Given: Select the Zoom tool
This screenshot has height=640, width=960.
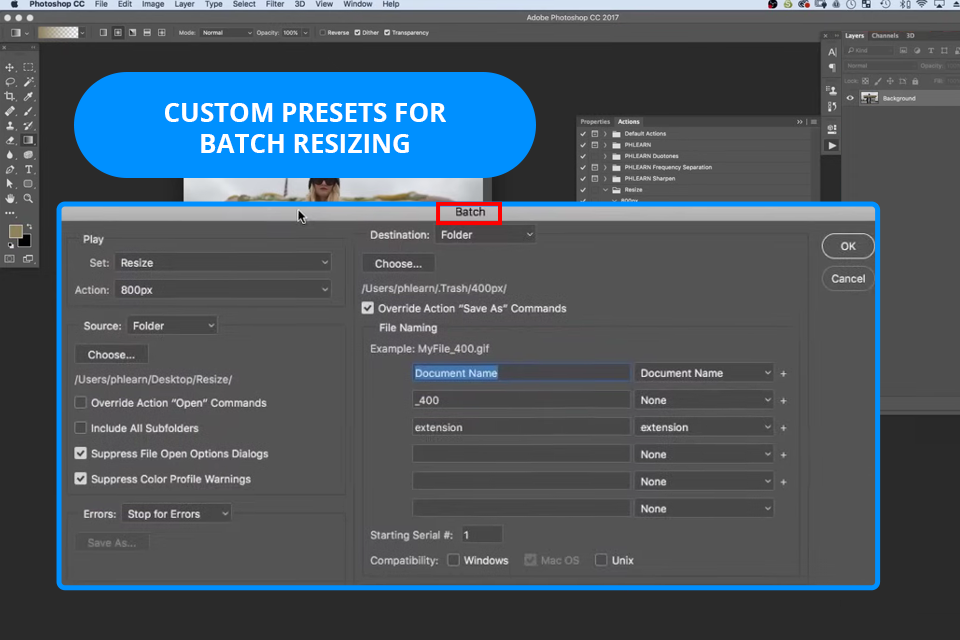Looking at the screenshot, I should [x=28, y=198].
